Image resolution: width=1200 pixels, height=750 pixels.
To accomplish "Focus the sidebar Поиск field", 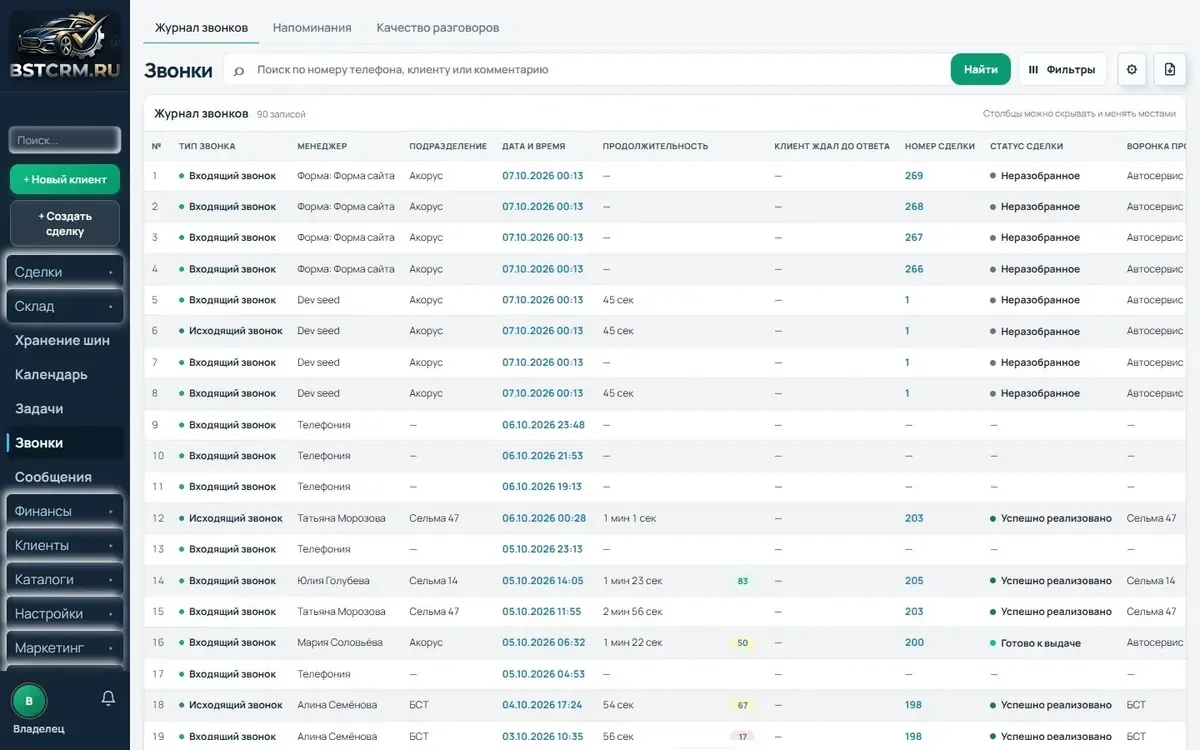I will [x=65, y=140].
